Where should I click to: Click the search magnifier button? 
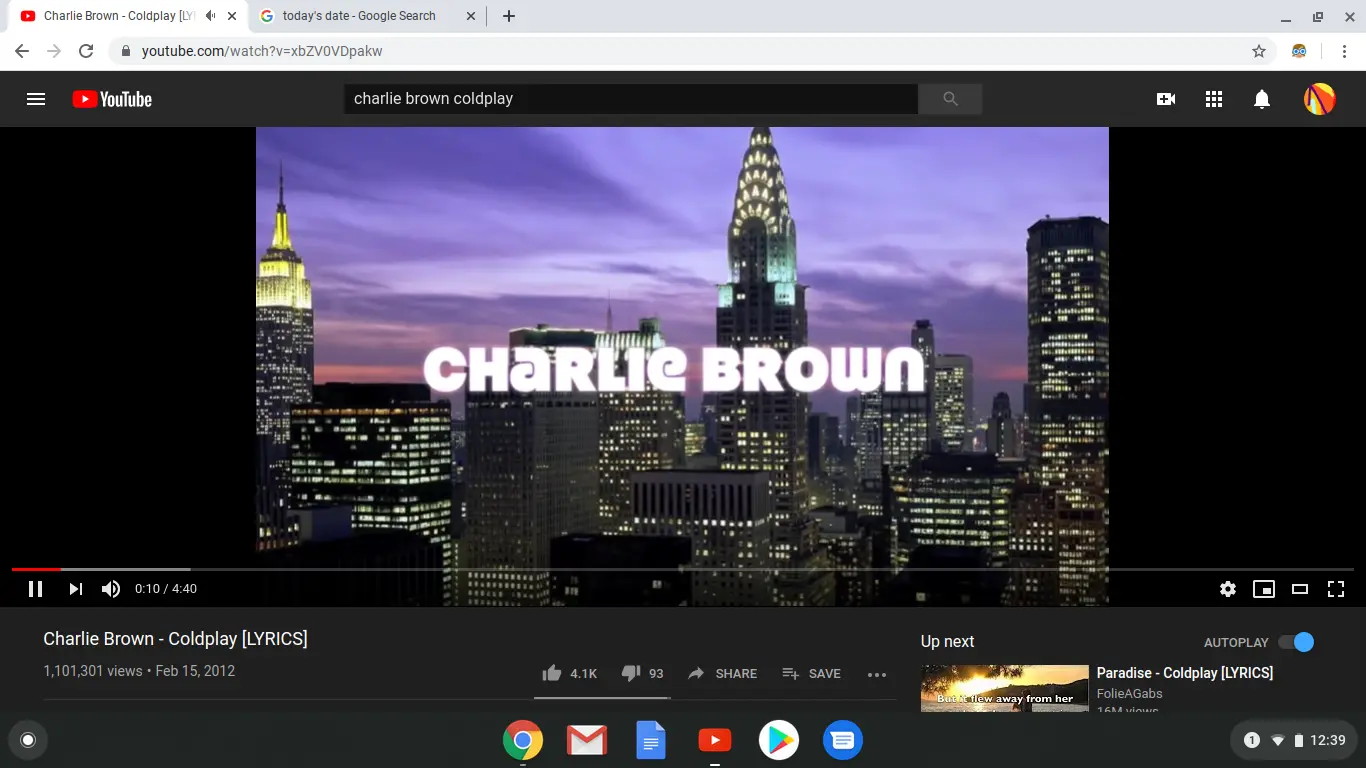(x=950, y=99)
